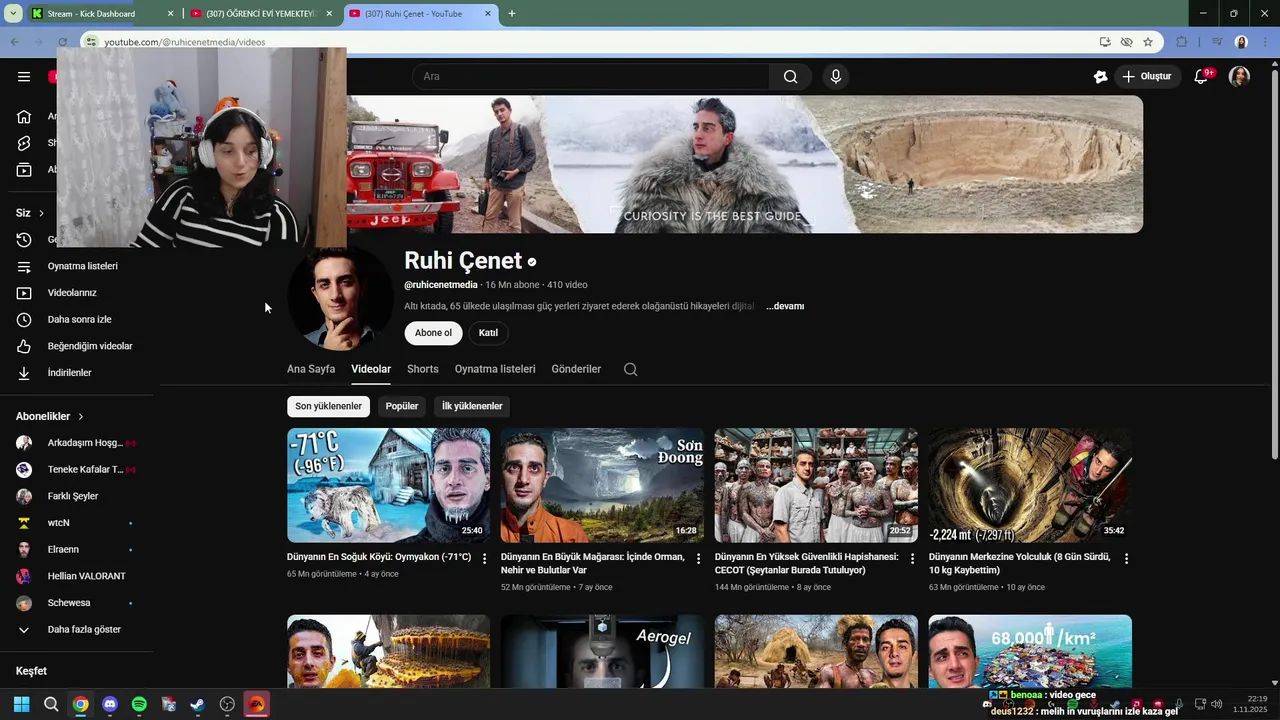Click the Oluştur create button
The height and width of the screenshot is (720, 1280).
click(1146, 76)
